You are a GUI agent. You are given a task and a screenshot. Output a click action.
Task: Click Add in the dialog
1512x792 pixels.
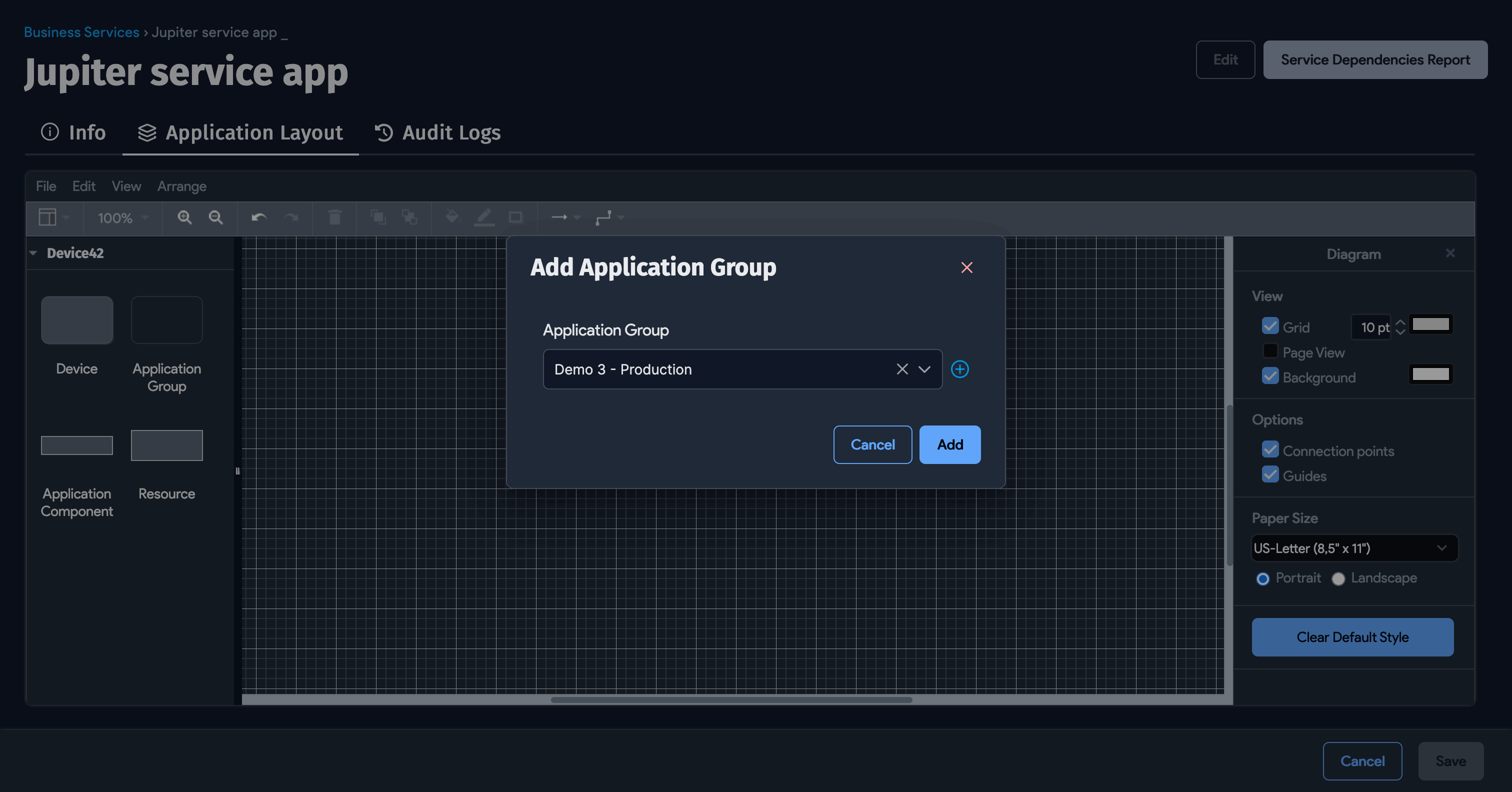tap(949, 444)
